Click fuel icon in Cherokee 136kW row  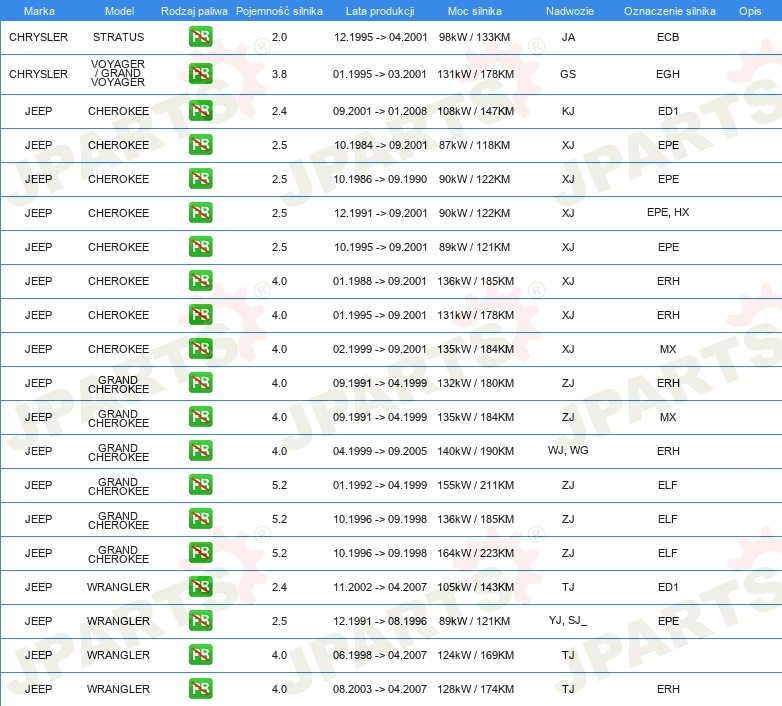click(200, 281)
